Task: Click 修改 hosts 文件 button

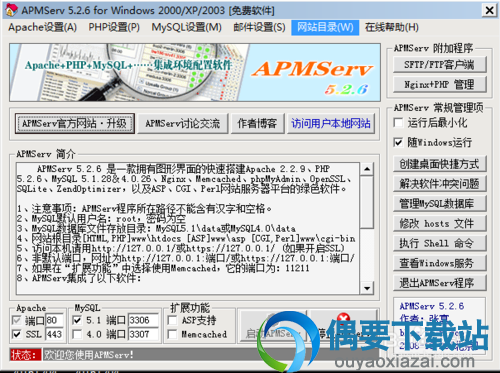Action: [439, 223]
